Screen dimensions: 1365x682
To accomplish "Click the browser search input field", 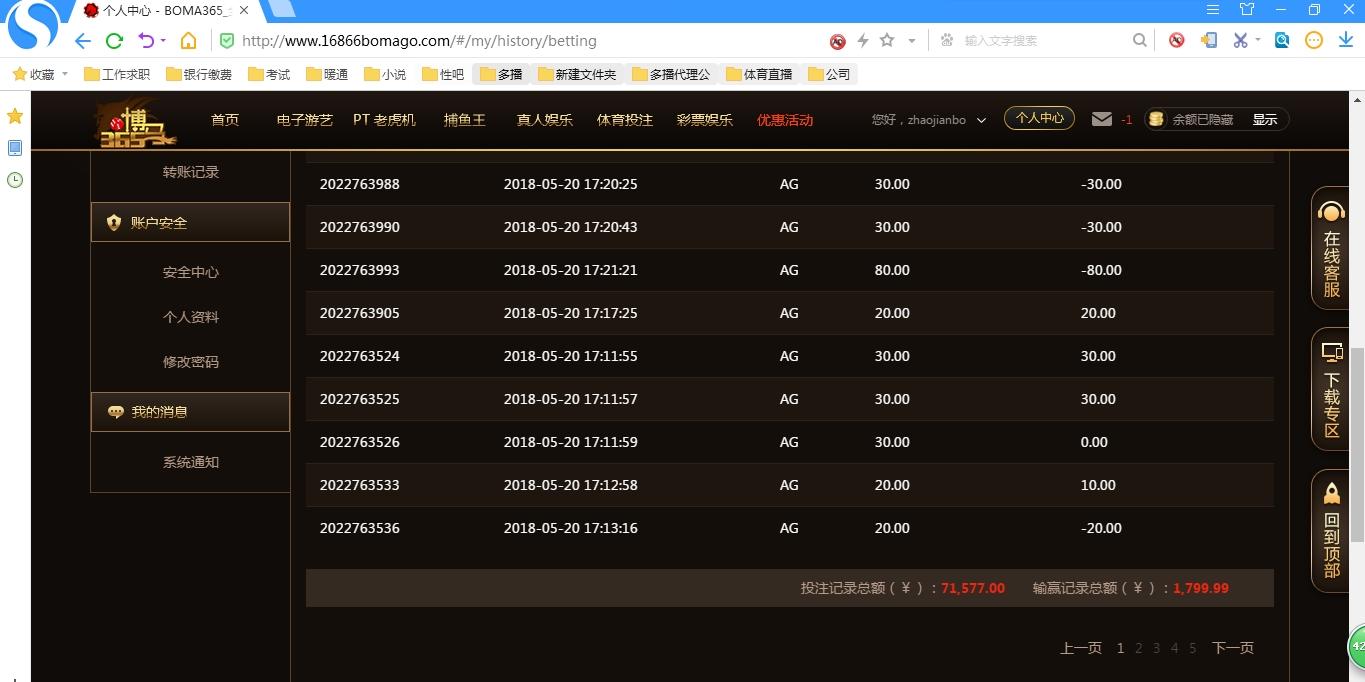I will [1040, 41].
